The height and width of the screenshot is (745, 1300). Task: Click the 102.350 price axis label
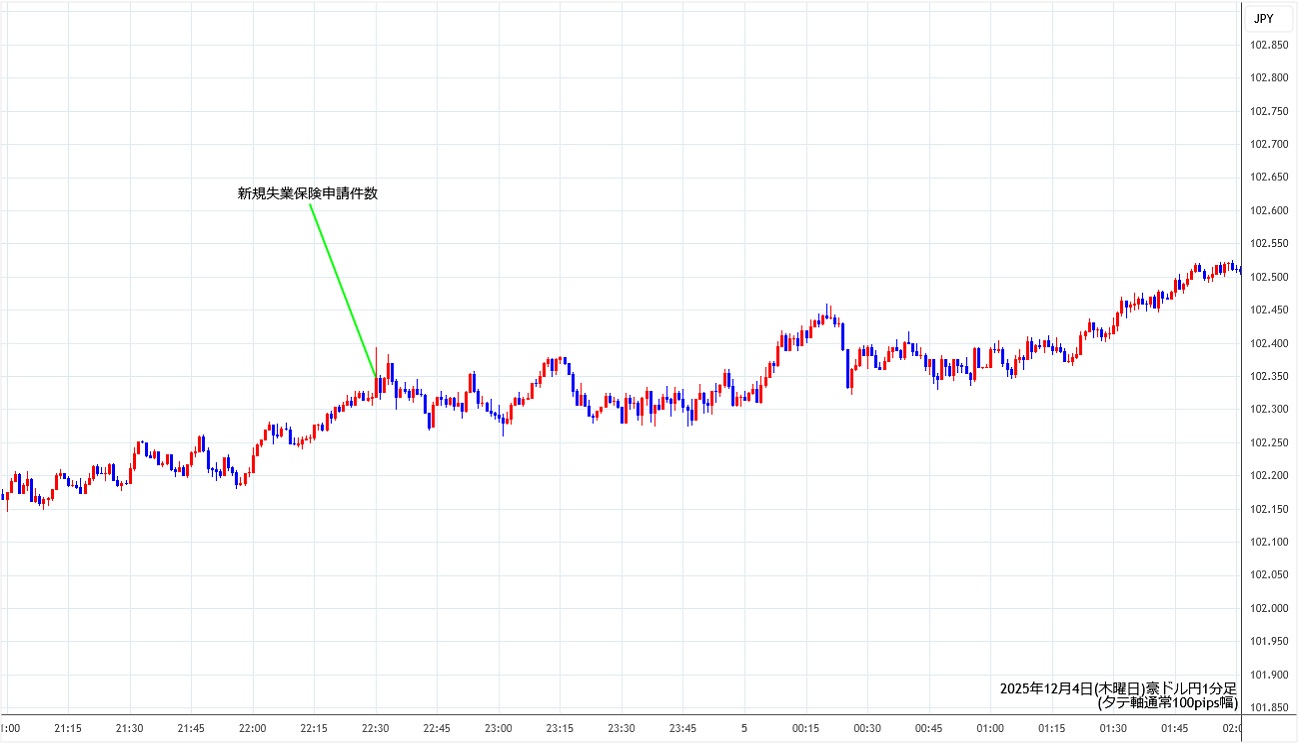pyautogui.click(x=1269, y=376)
